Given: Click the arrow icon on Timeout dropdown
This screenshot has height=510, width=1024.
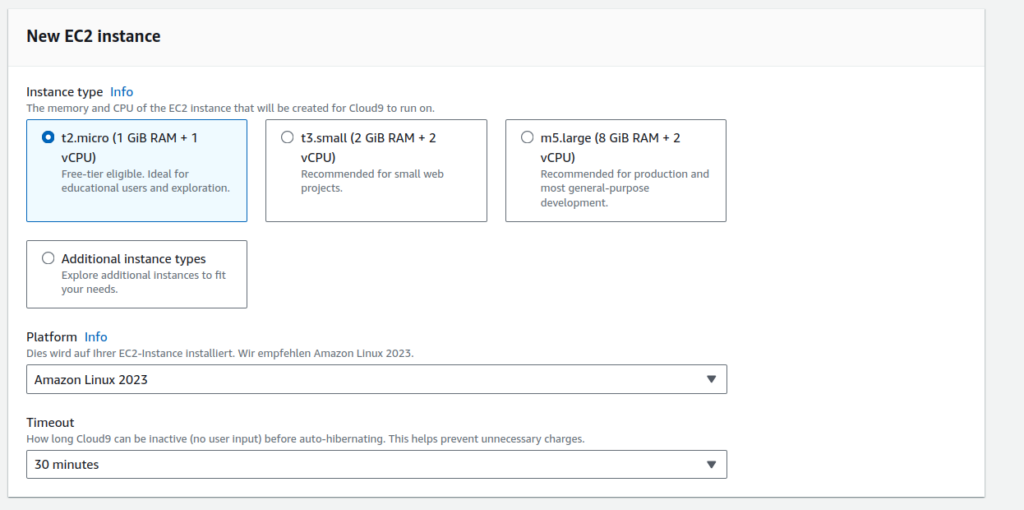Looking at the screenshot, I should tap(711, 465).
